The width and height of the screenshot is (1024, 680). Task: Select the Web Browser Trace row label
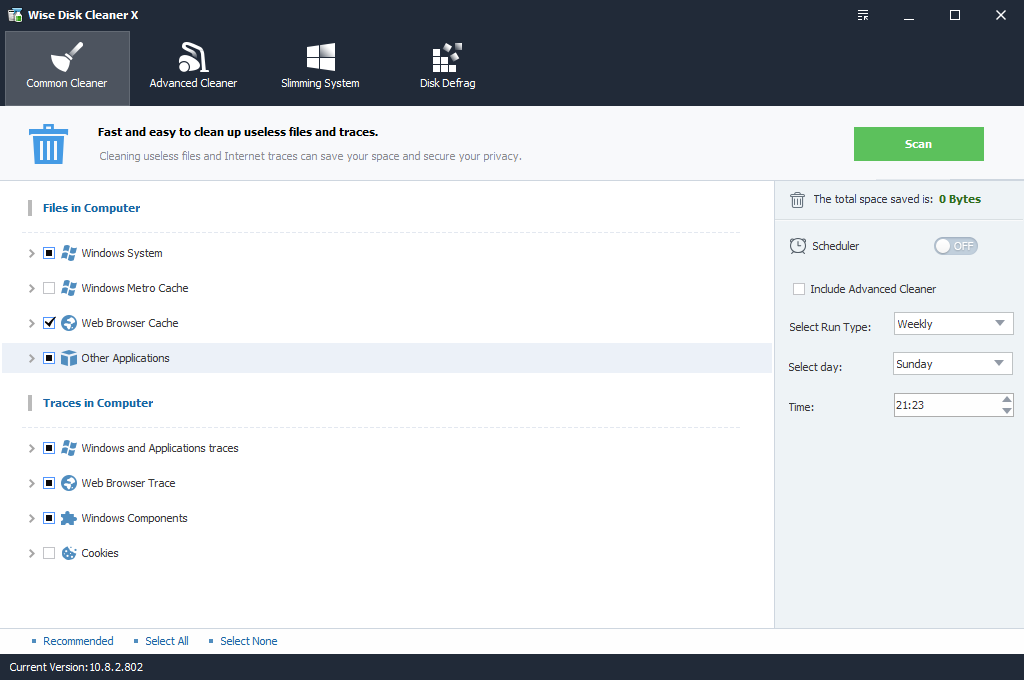(128, 483)
